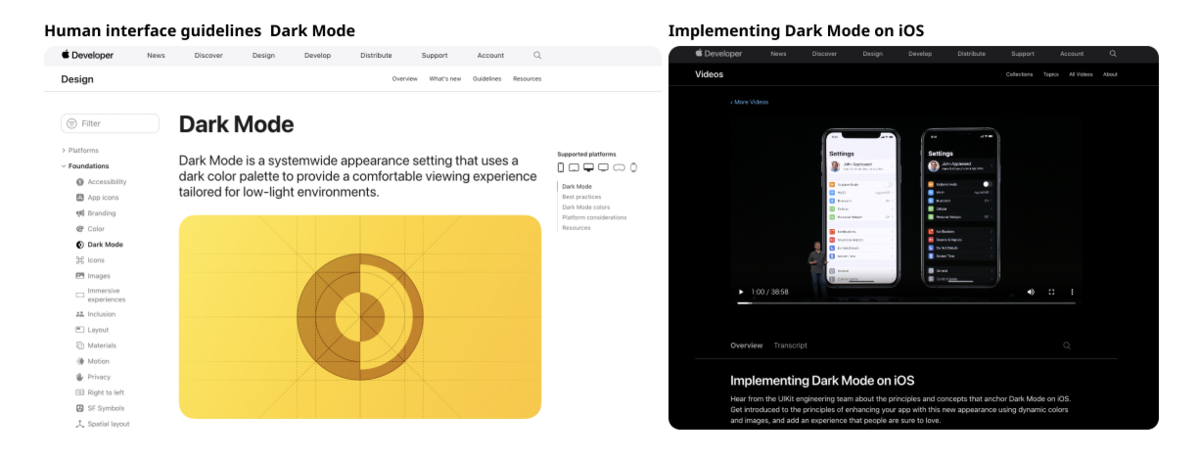Play the Implementing Dark Mode video

click(741, 292)
